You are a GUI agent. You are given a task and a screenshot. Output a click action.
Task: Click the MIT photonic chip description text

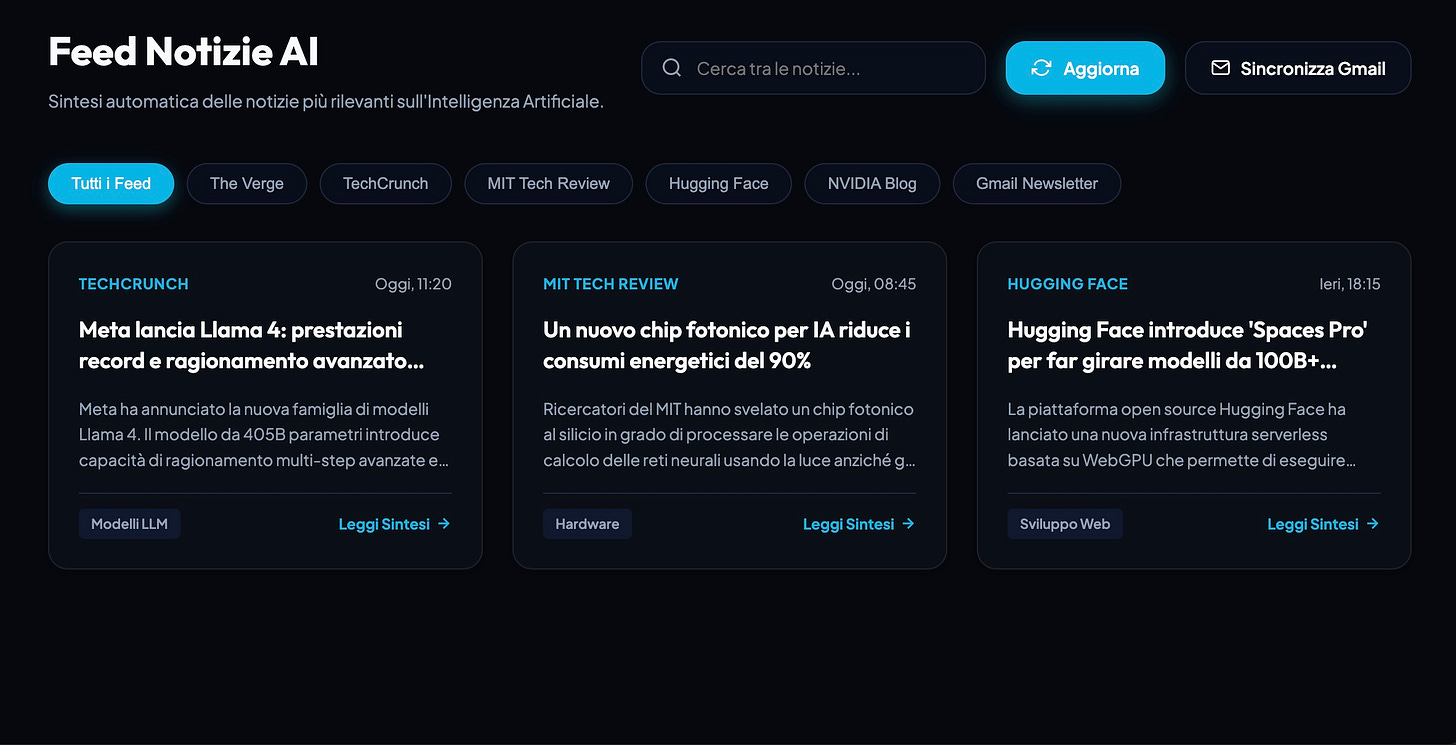coord(729,435)
